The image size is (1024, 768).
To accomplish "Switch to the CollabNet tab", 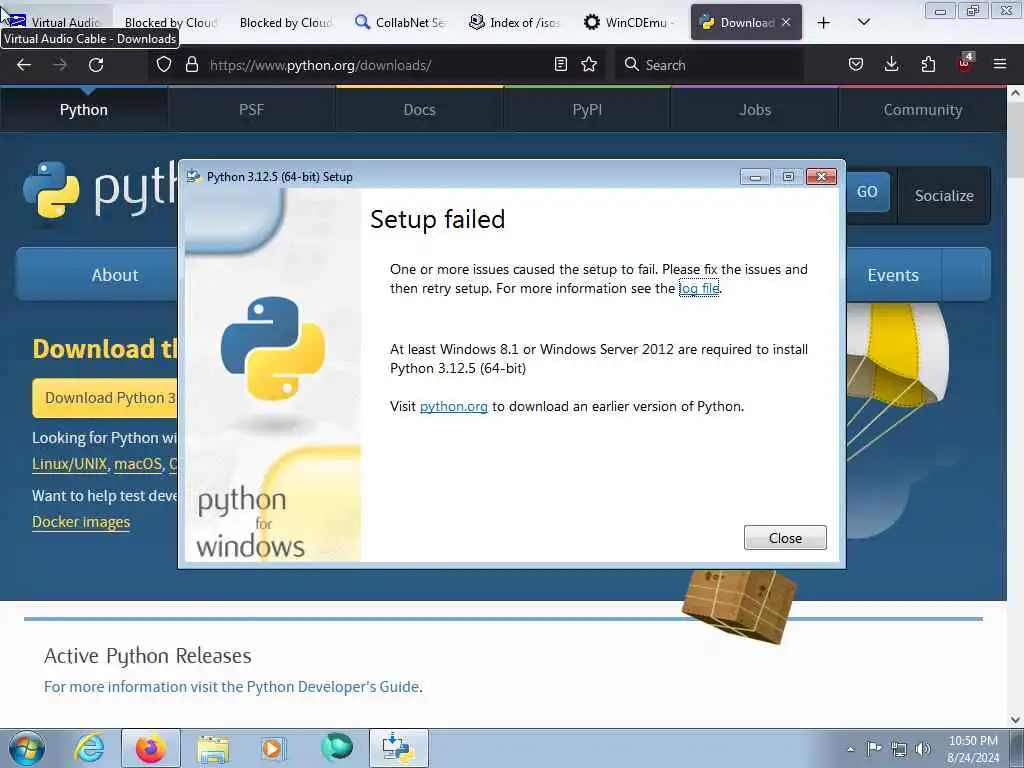I will click(x=401, y=23).
